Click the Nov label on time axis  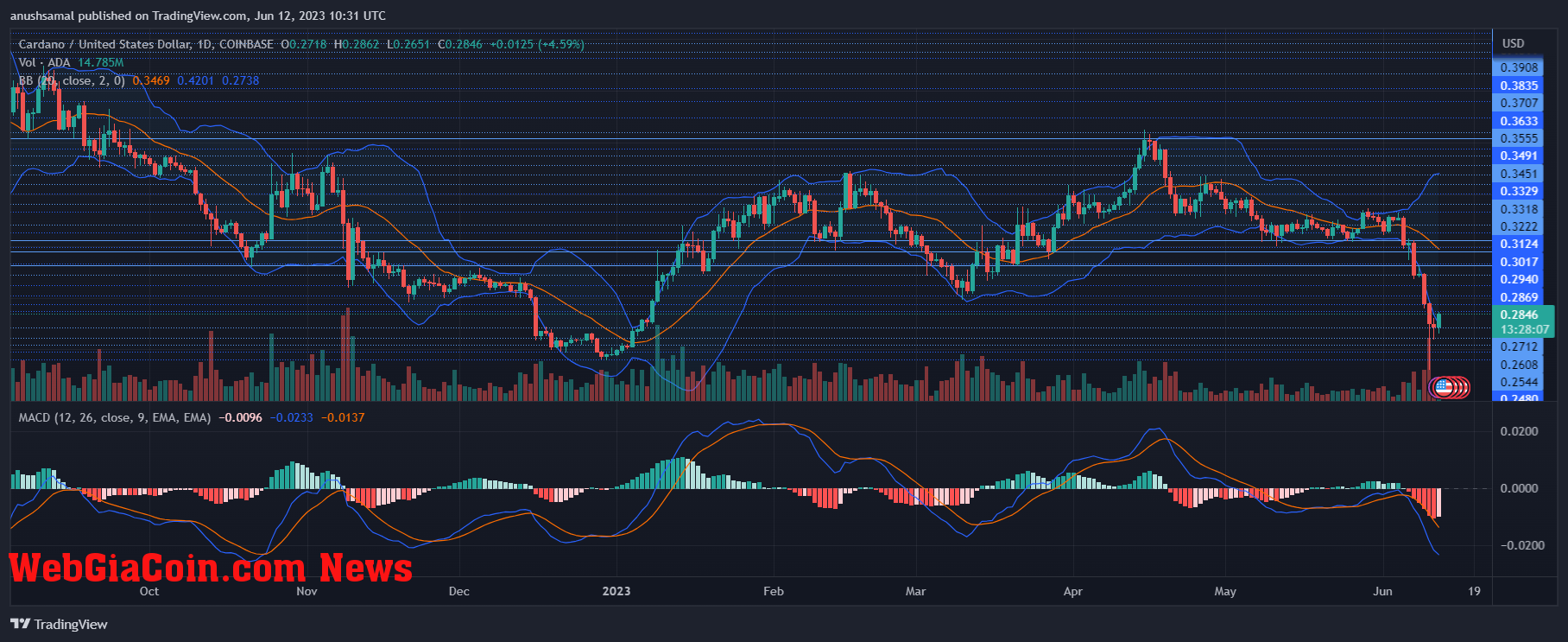point(307,591)
